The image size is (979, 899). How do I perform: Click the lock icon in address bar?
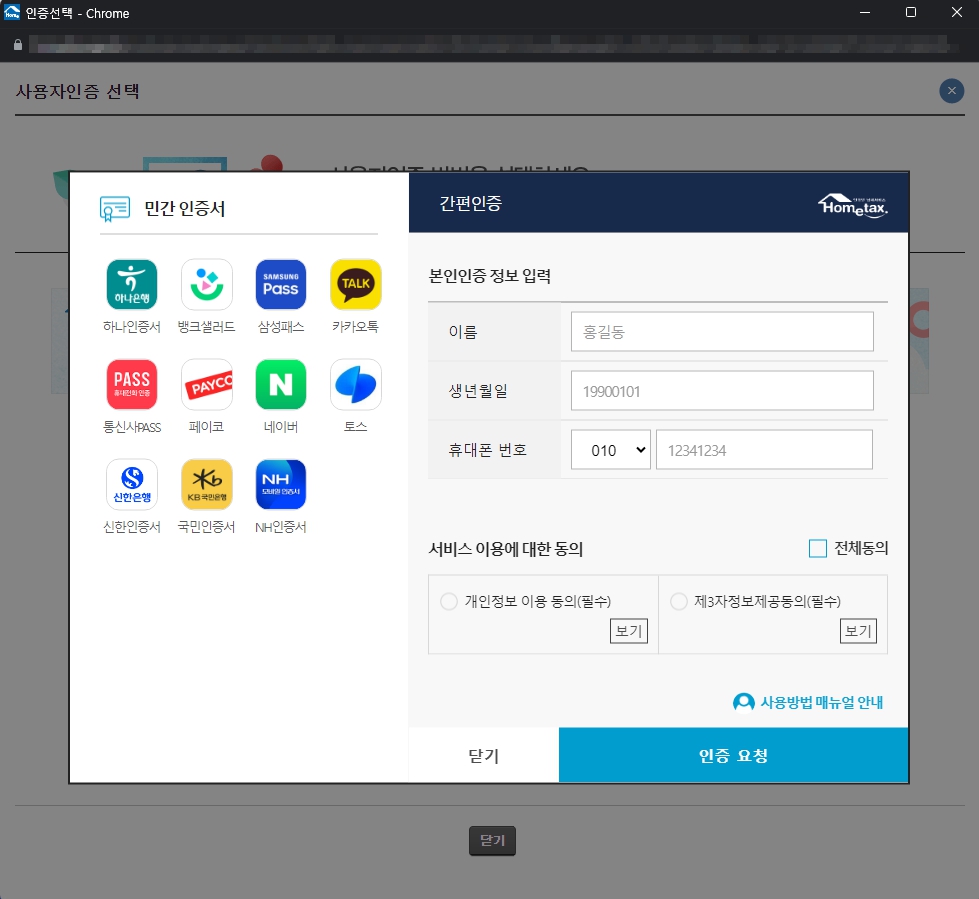coord(18,45)
